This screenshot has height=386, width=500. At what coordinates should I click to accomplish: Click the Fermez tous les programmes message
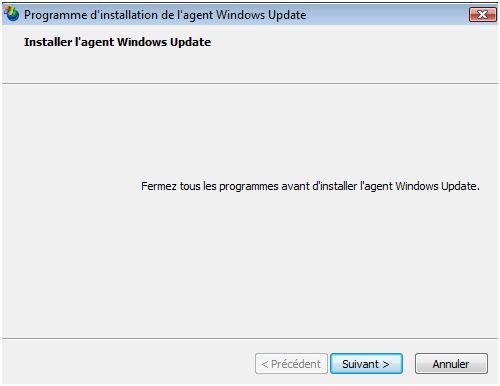[x=310, y=186]
